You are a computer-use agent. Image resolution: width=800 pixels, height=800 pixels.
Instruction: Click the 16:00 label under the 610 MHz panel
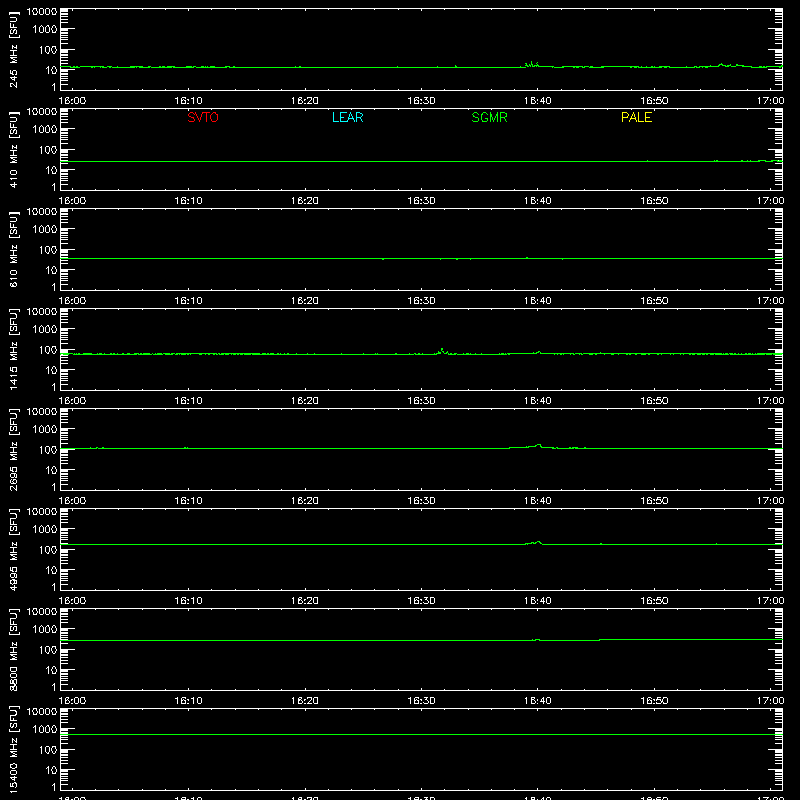pos(72,301)
